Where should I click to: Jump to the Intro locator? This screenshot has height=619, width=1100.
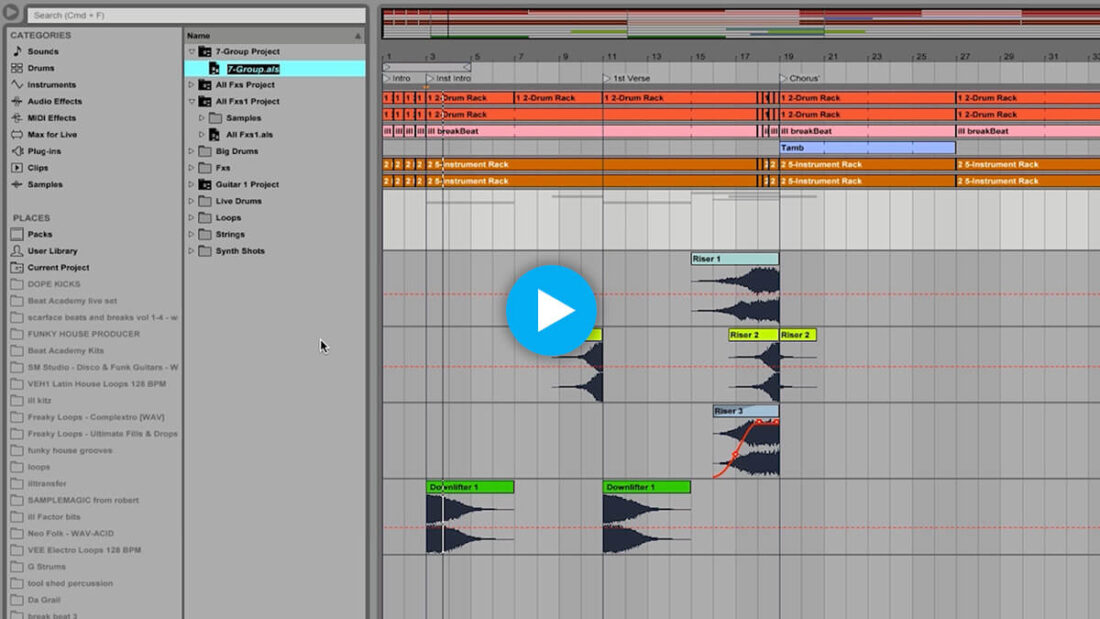pos(397,79)
